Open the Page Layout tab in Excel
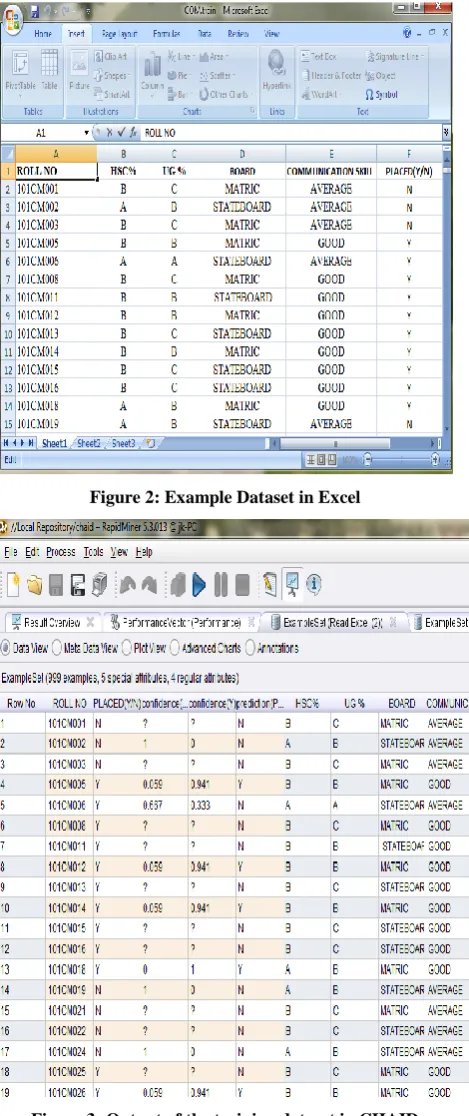 (x=118, y=33)
